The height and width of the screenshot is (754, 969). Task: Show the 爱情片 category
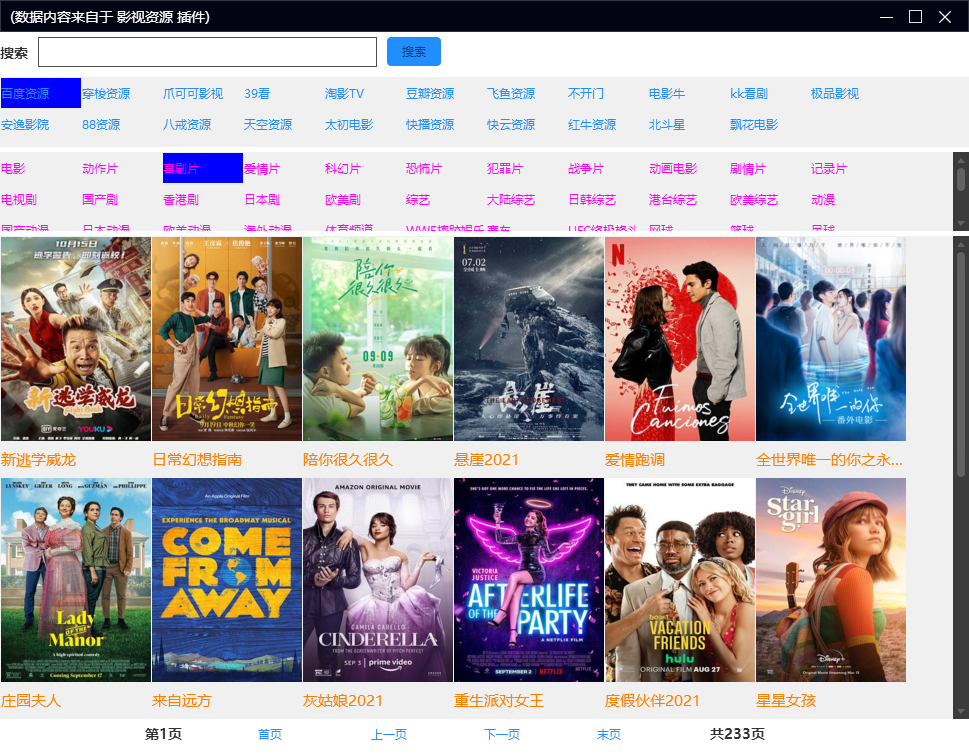[x=262, y=168]
